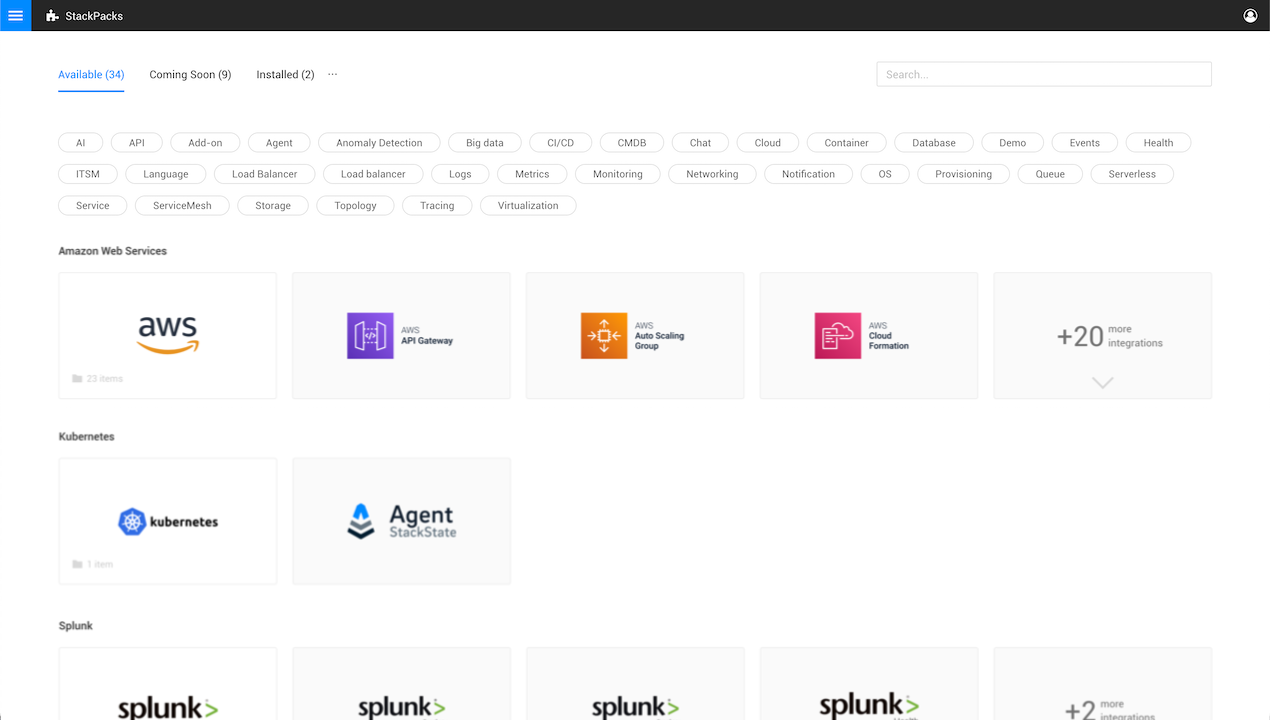Click the "1 item" label on Kubernetes card

click(100, 565)
